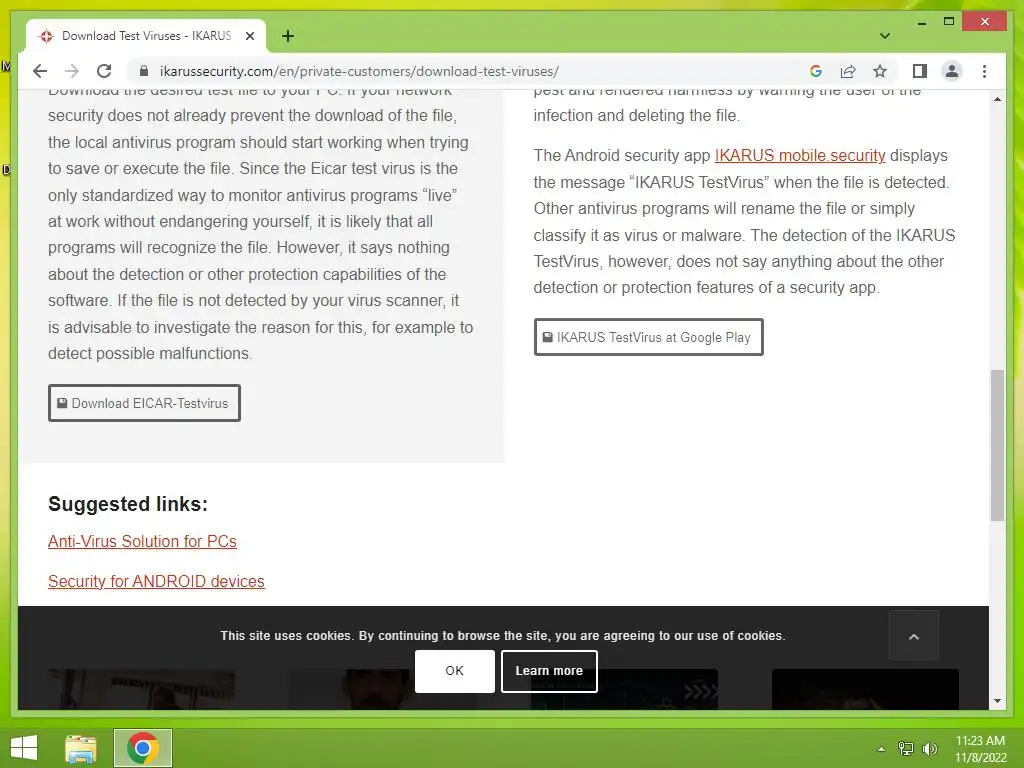Expand the tab search dropdown arrow

point(884,36)
